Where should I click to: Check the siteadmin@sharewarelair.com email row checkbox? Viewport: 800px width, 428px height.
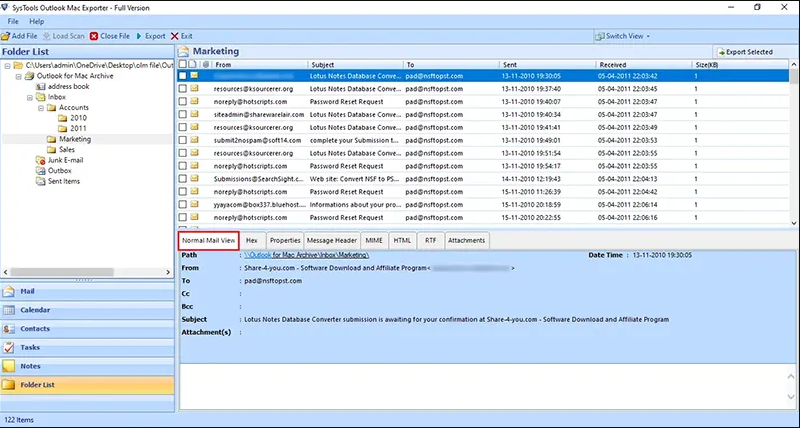(x=182, y=114)
